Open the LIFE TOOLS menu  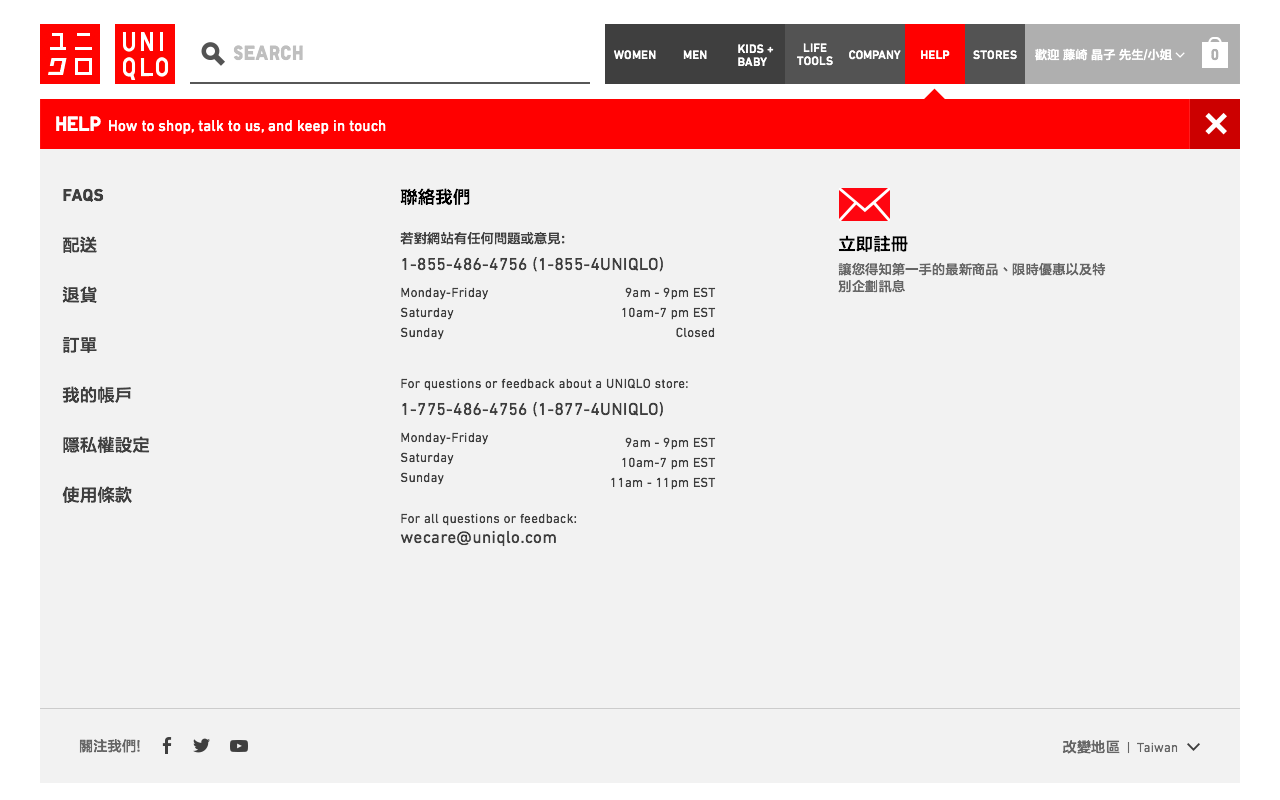tap(815, 55)
